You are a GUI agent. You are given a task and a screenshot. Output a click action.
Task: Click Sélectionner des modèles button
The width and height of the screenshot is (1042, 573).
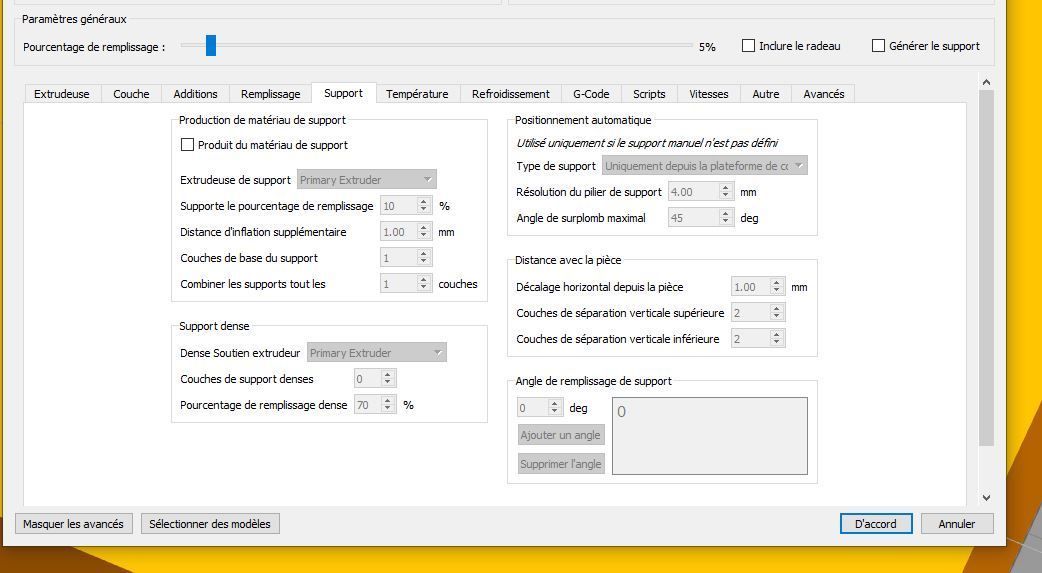(210, 524)
